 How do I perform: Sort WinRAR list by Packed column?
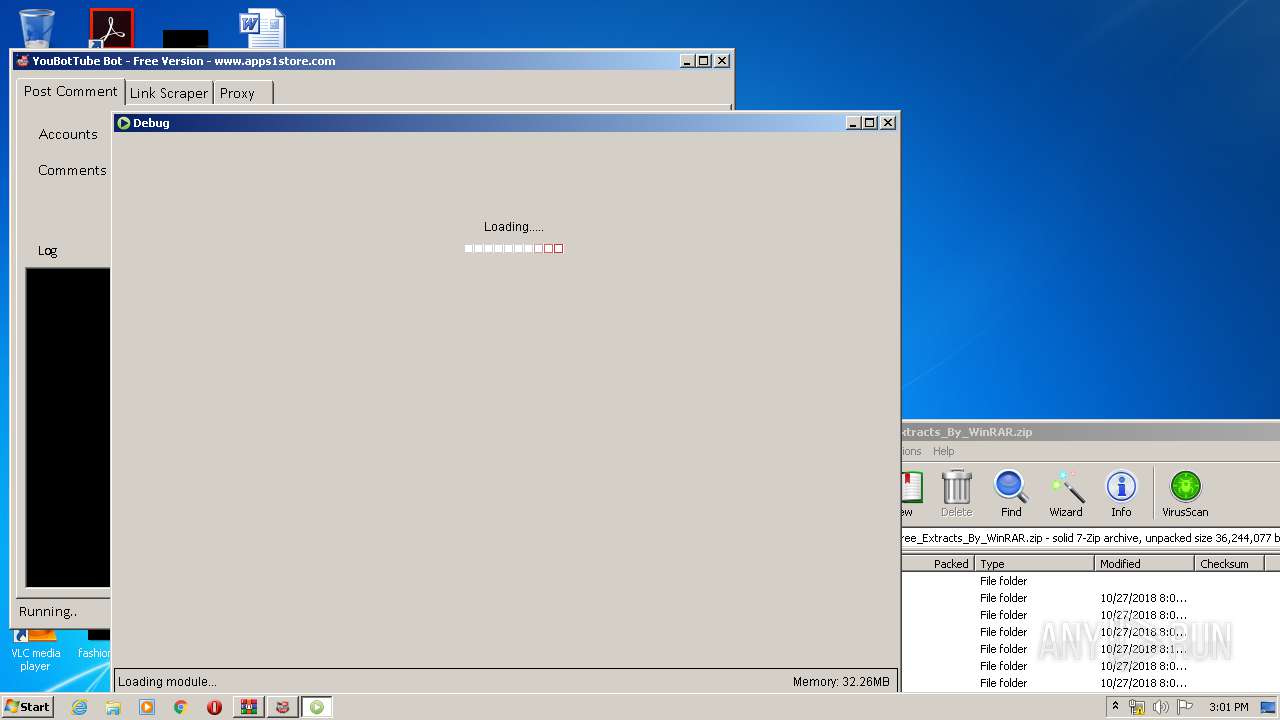(x=938, y=564)
